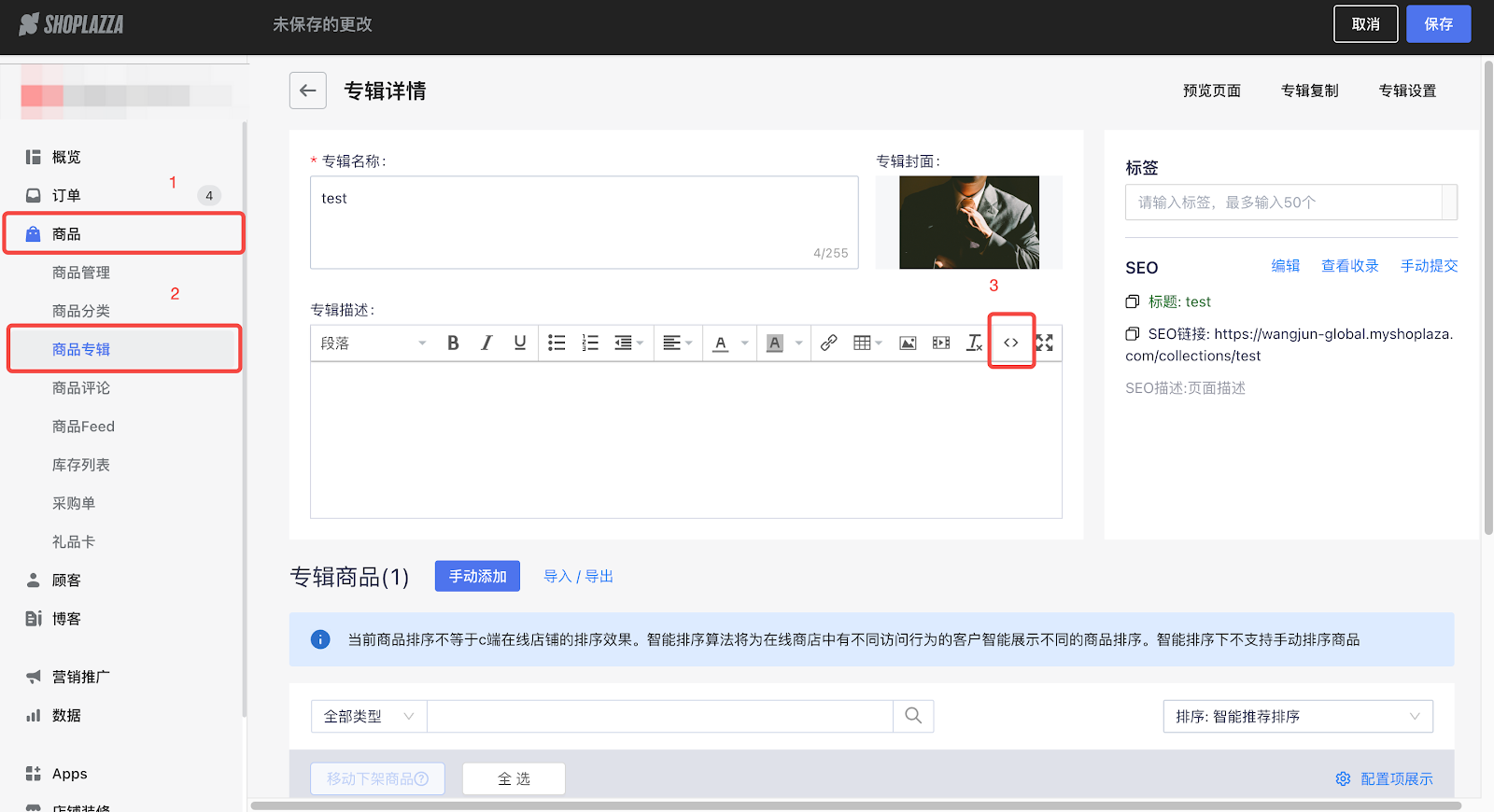The width and height of the screenshot is (1494, 812).
Task: Open 预览页面 preview page
Action: (x=1212, y=91)
